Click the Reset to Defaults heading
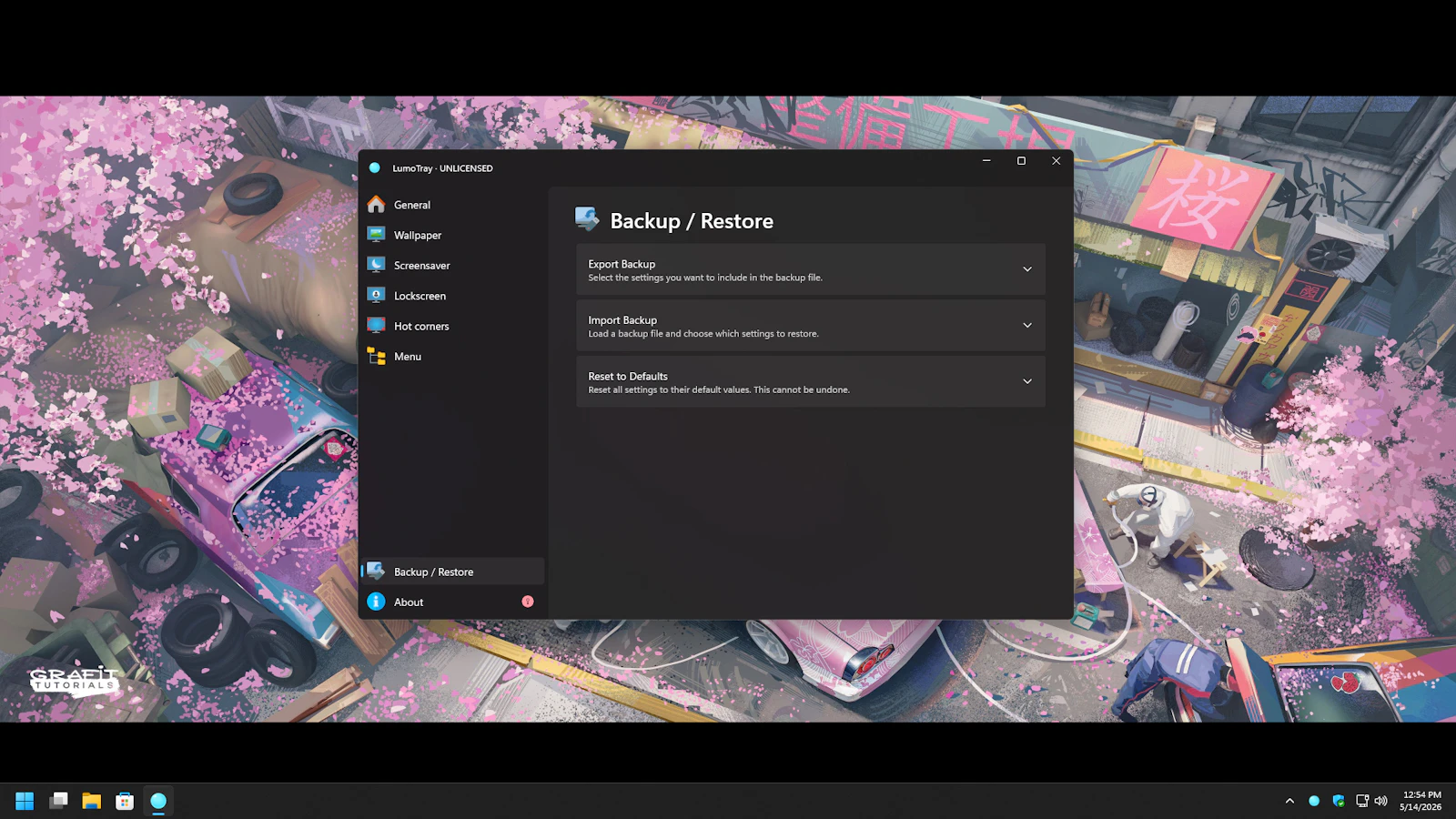 tap(628, 376)
